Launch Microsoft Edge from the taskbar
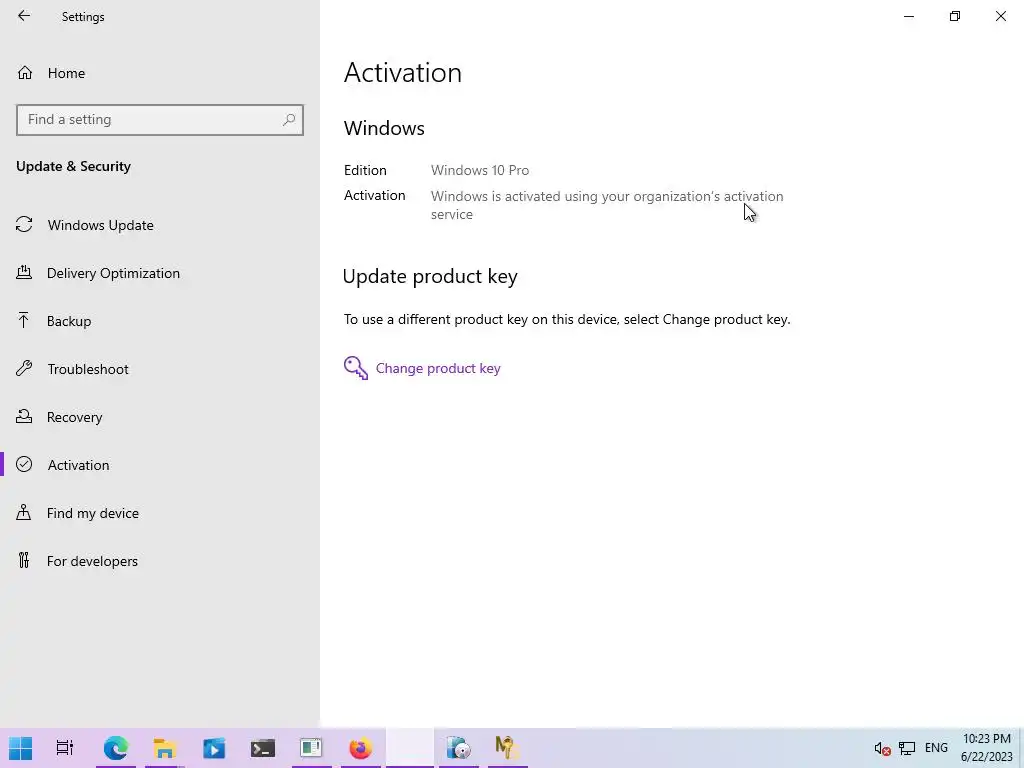The image size is (1024, 768). (x=116, y=748)
